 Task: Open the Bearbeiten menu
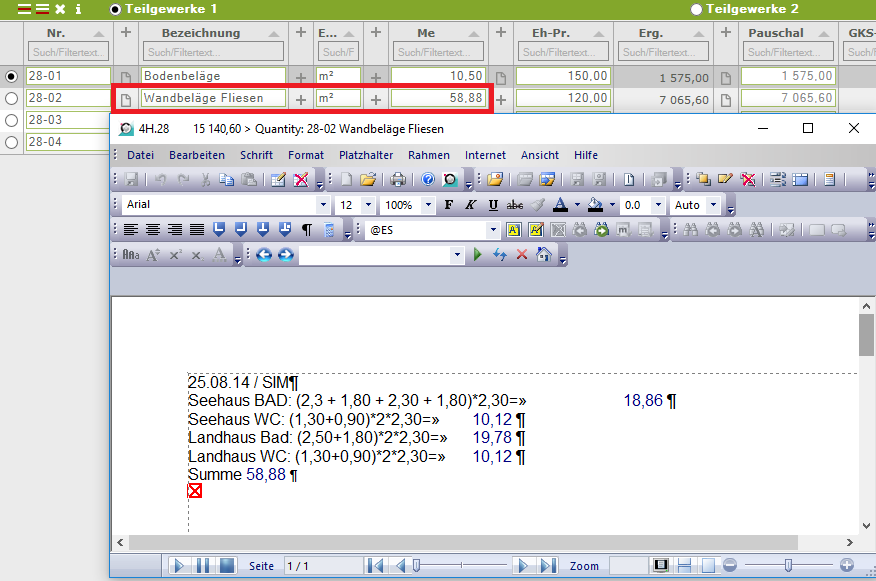[x=196, y=155]
